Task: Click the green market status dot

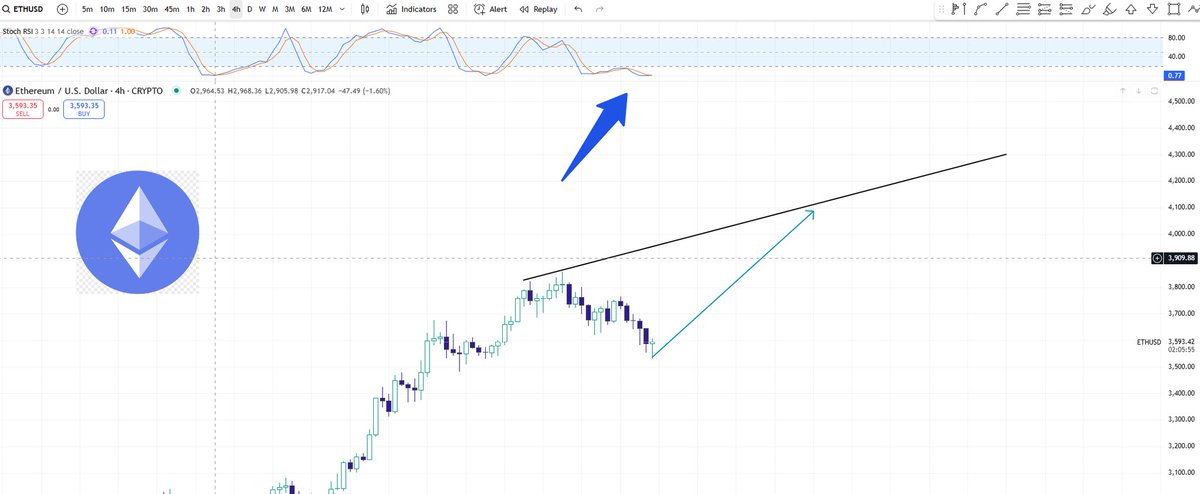Action: point(177,91)
